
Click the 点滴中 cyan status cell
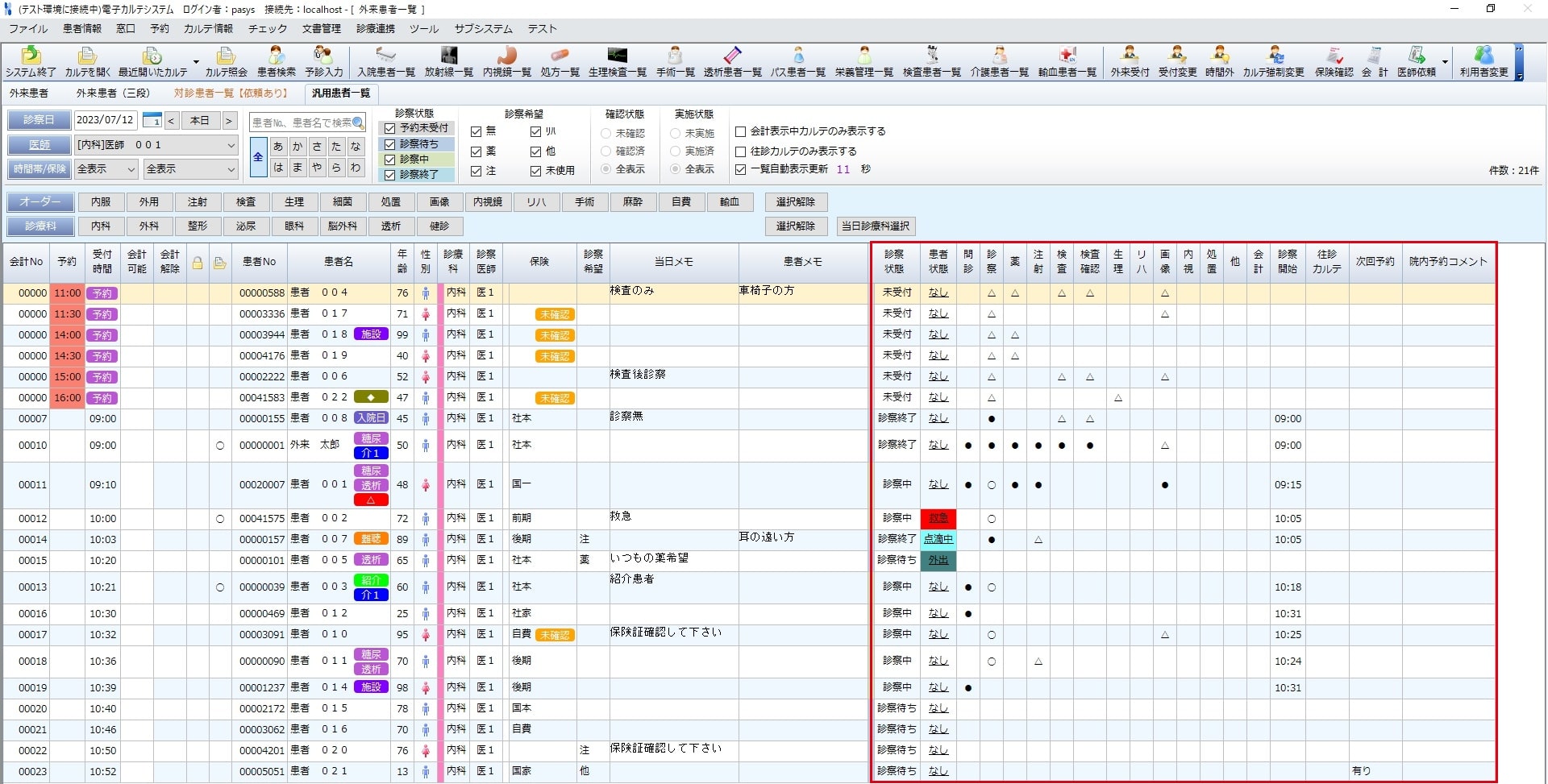(x=938, y=540)
